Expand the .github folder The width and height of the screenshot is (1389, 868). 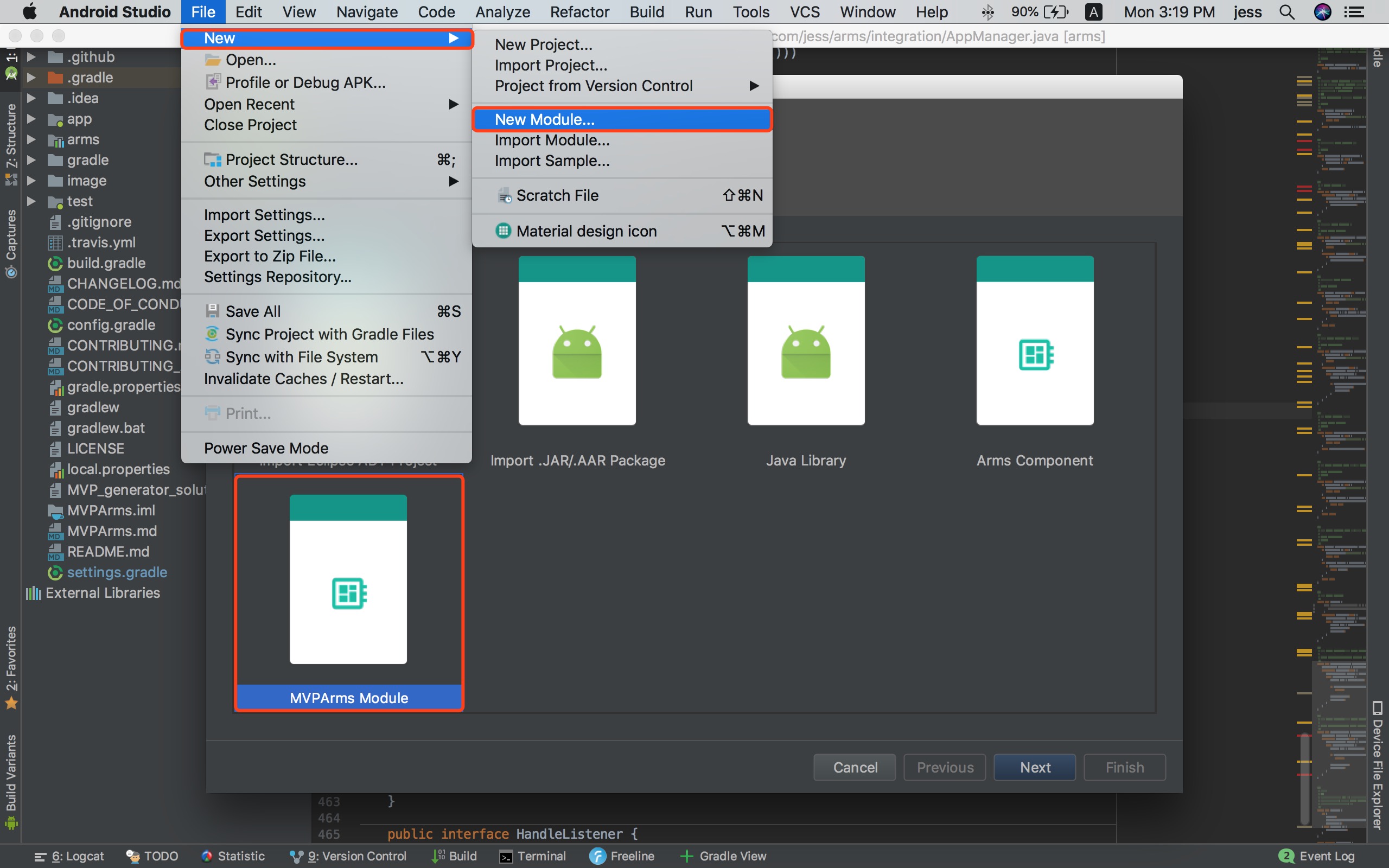point(31,57)
